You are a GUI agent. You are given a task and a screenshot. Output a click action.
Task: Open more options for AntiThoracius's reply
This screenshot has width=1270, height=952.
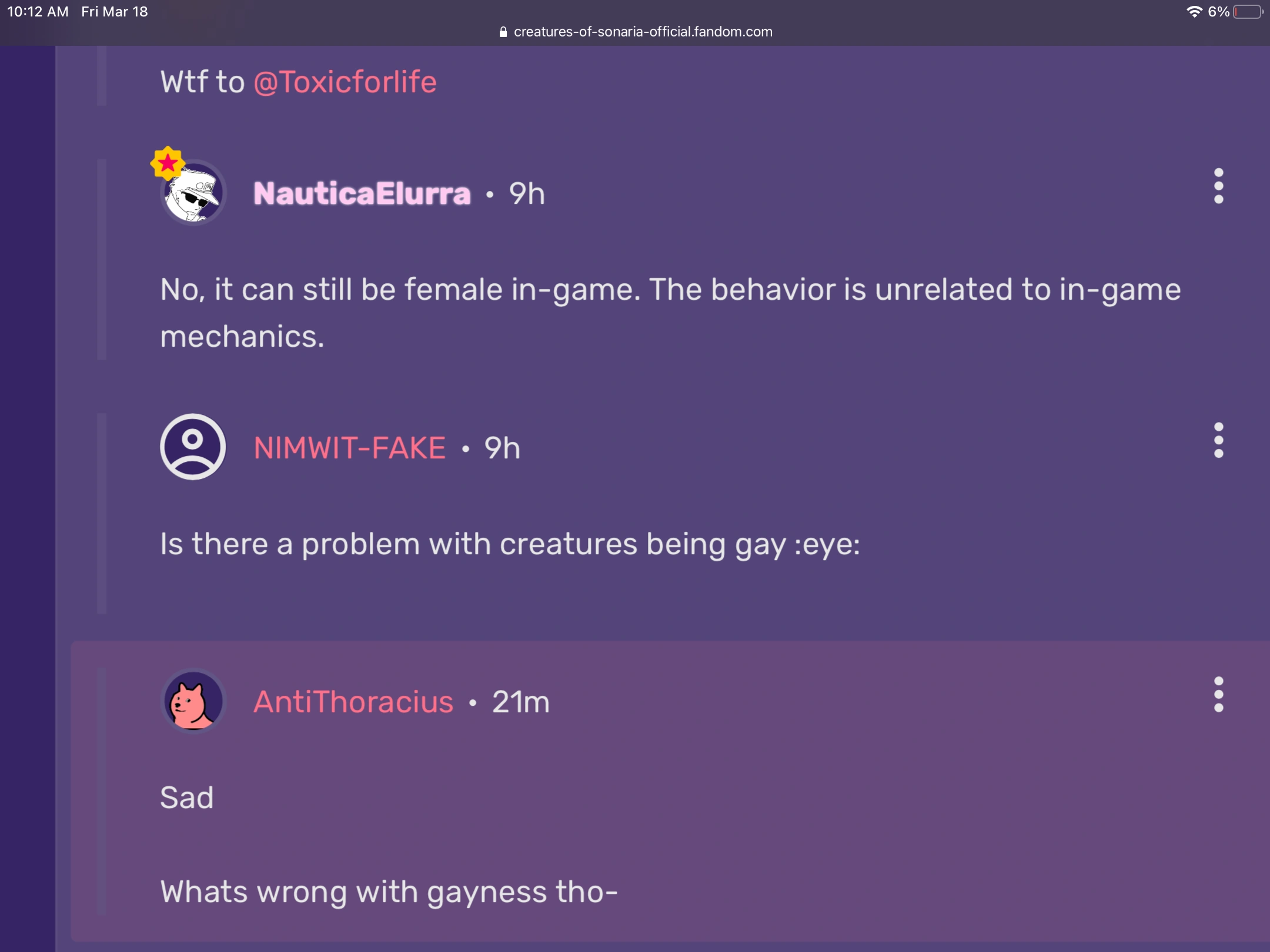click(x=1218, y=695)
